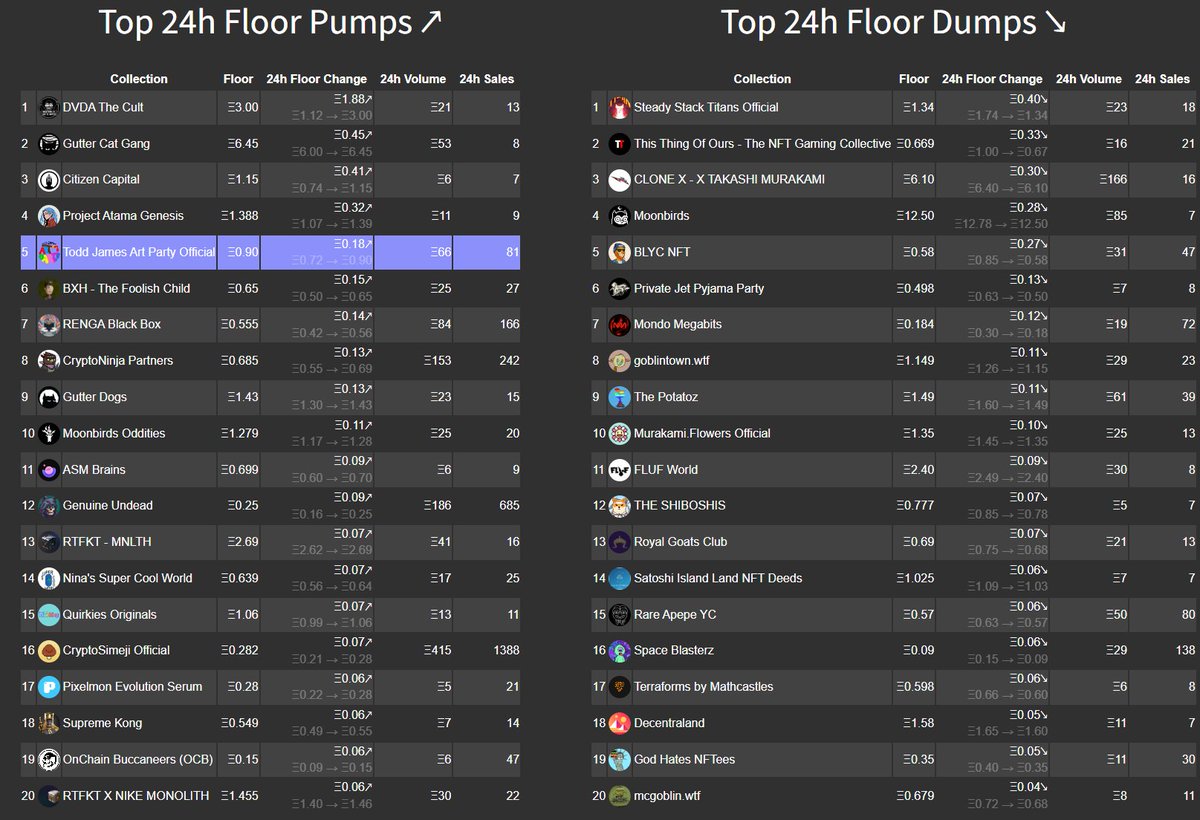
Task: Open CryptoSimeji Official collection name
Action: (x=117, y=651)
